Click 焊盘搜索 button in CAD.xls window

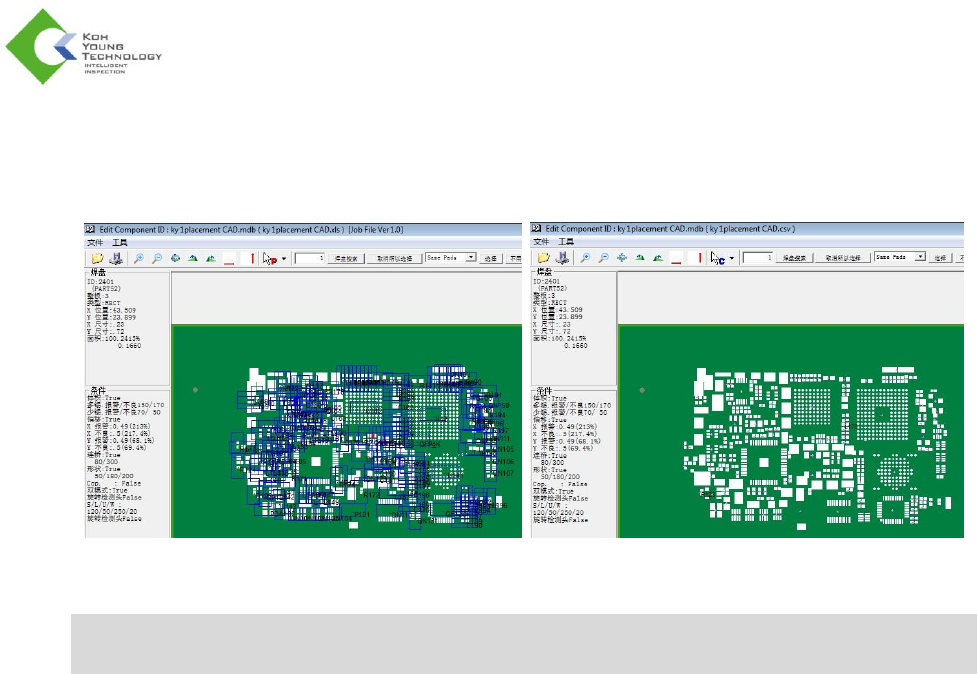click(x=346, y=259)
